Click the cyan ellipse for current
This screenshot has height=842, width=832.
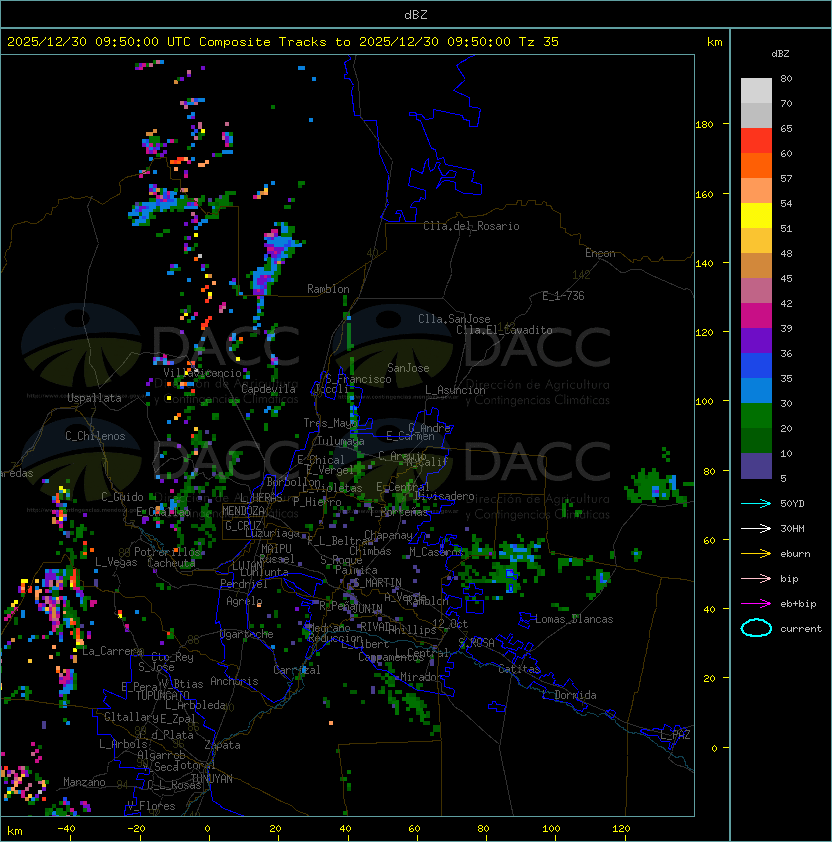pos(756,628)
